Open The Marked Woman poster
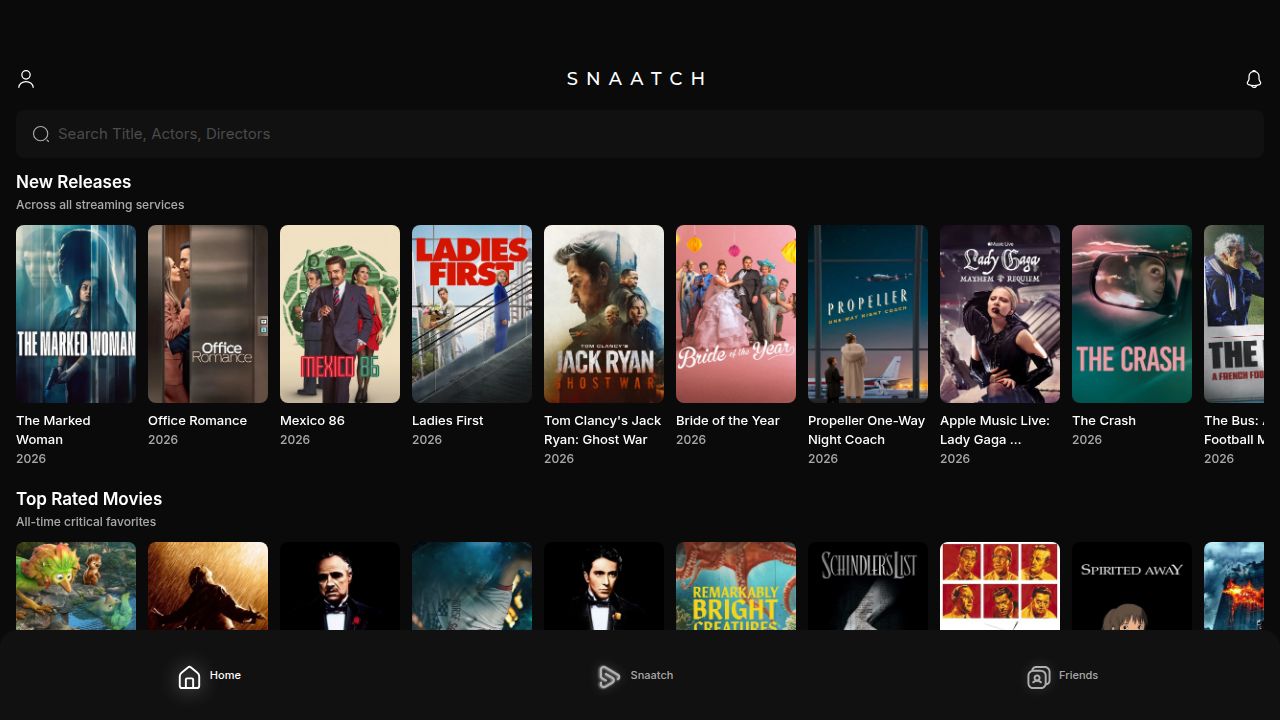Screen dimensions: 1280x720 [76, 314]
